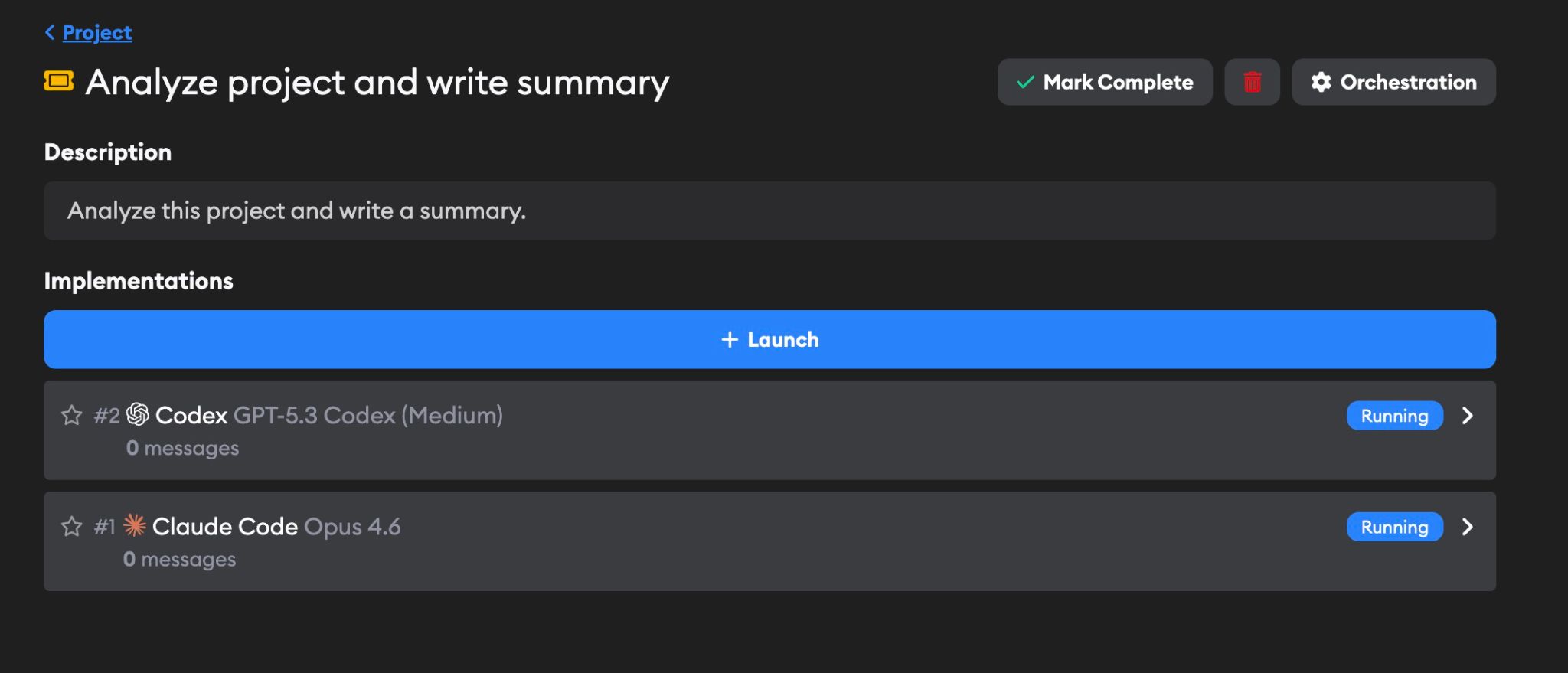Click the Running badge on Codex row
The image size is (1568, 673).
click(1394, 416)
